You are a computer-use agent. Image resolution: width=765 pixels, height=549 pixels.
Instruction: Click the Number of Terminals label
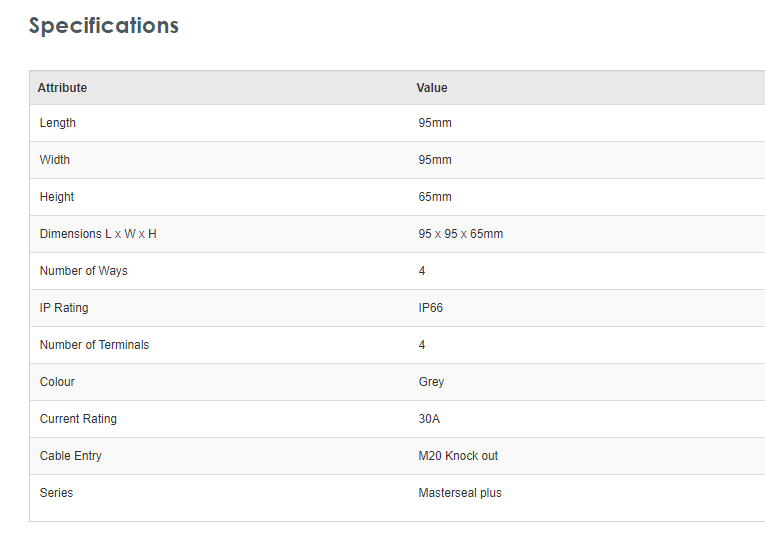(x=94, y=345)
